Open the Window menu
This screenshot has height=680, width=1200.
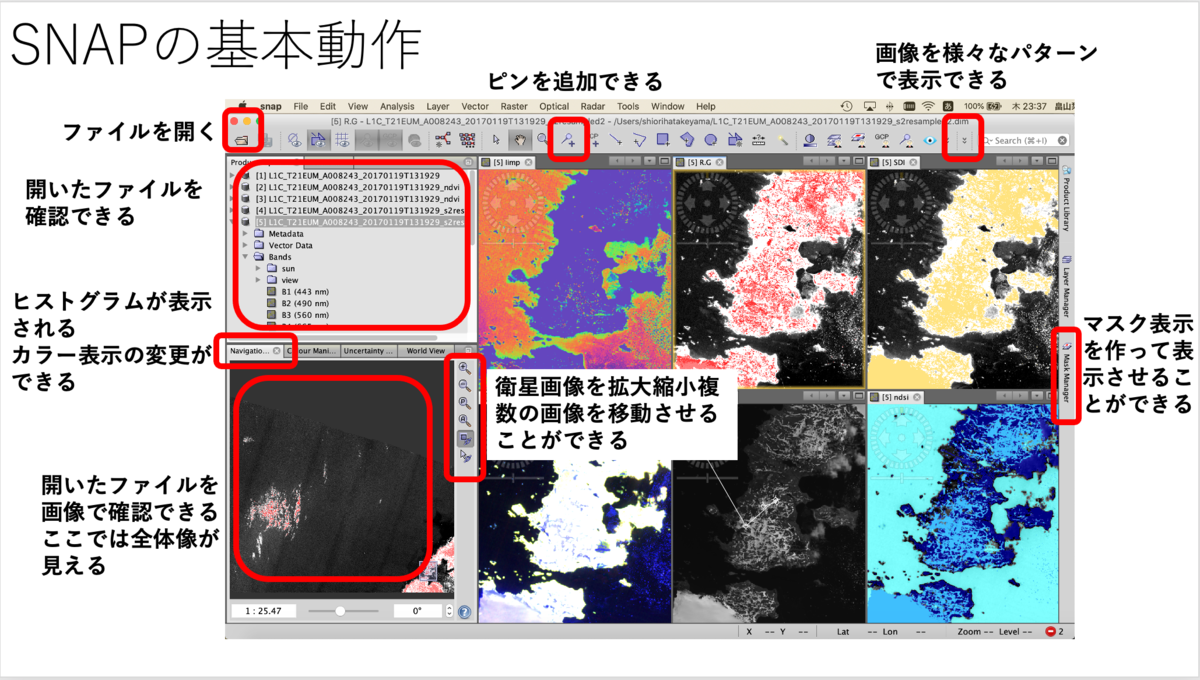667,106
